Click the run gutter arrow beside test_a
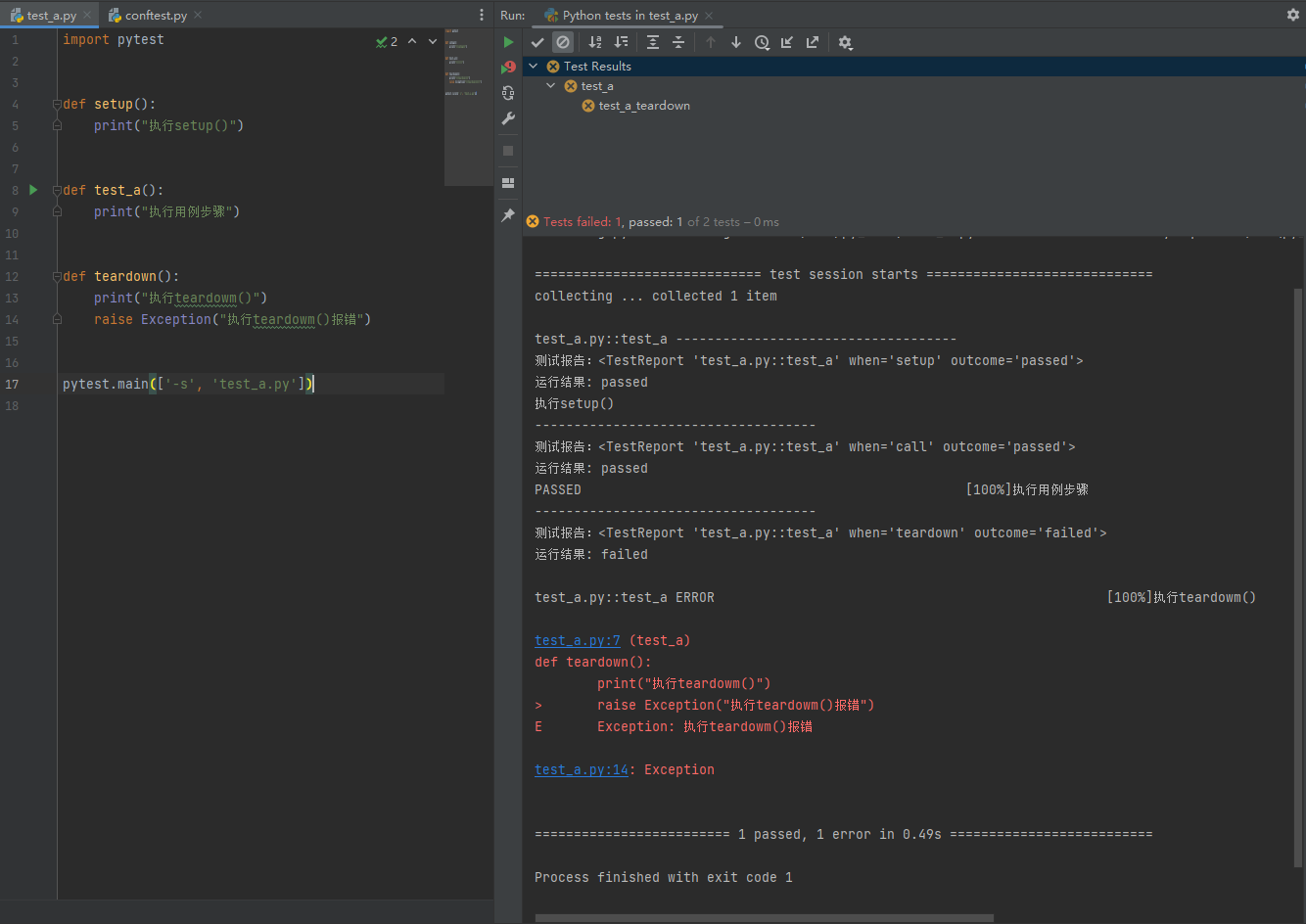 [33, 190]
